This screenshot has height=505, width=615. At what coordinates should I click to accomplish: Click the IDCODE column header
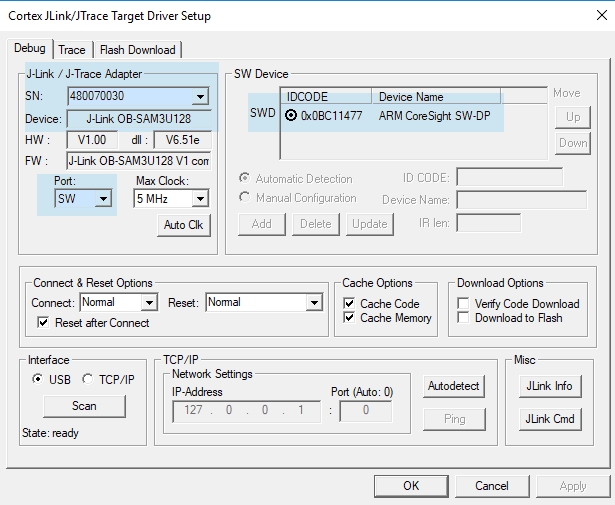(x=326, y=96)
